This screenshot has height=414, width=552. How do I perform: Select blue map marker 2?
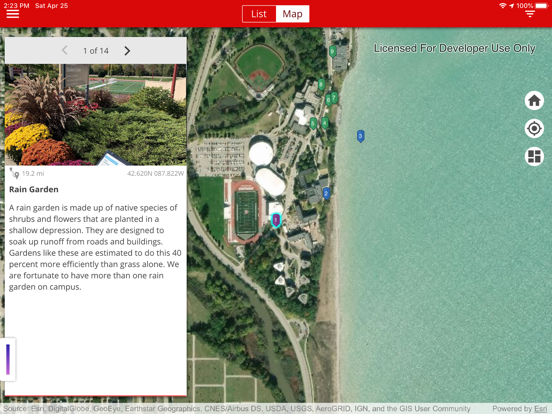tap(326, 193)
